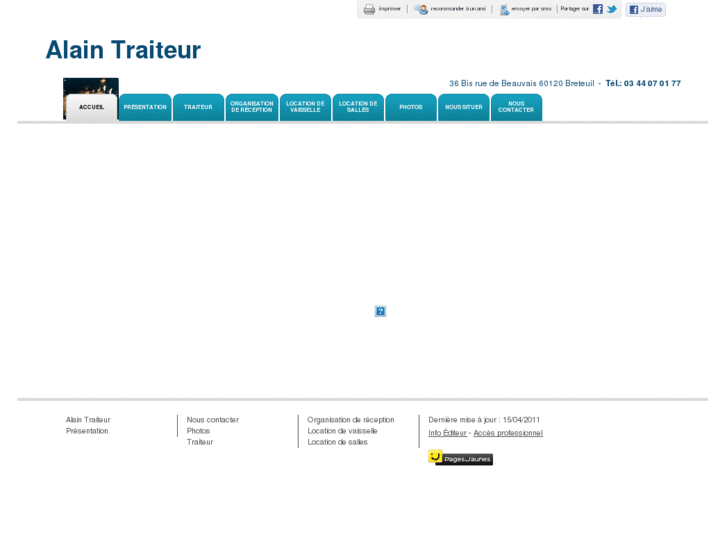Click the recommend-to-a-friend people icon
Screen dimensions: 727x545
(x=421, y=9)
